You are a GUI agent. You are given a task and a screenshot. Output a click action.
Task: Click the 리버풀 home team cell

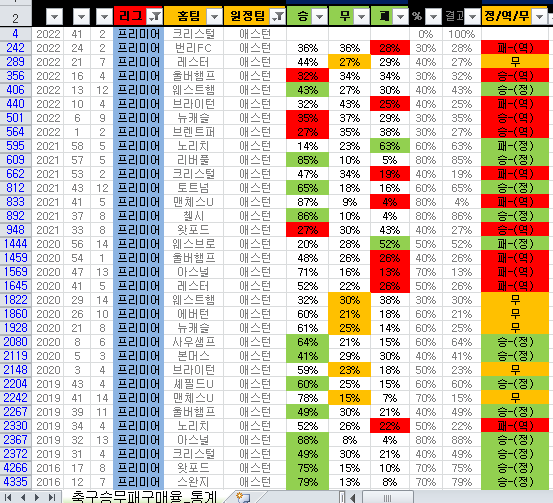pyautogui.click(x=193, y=160)
